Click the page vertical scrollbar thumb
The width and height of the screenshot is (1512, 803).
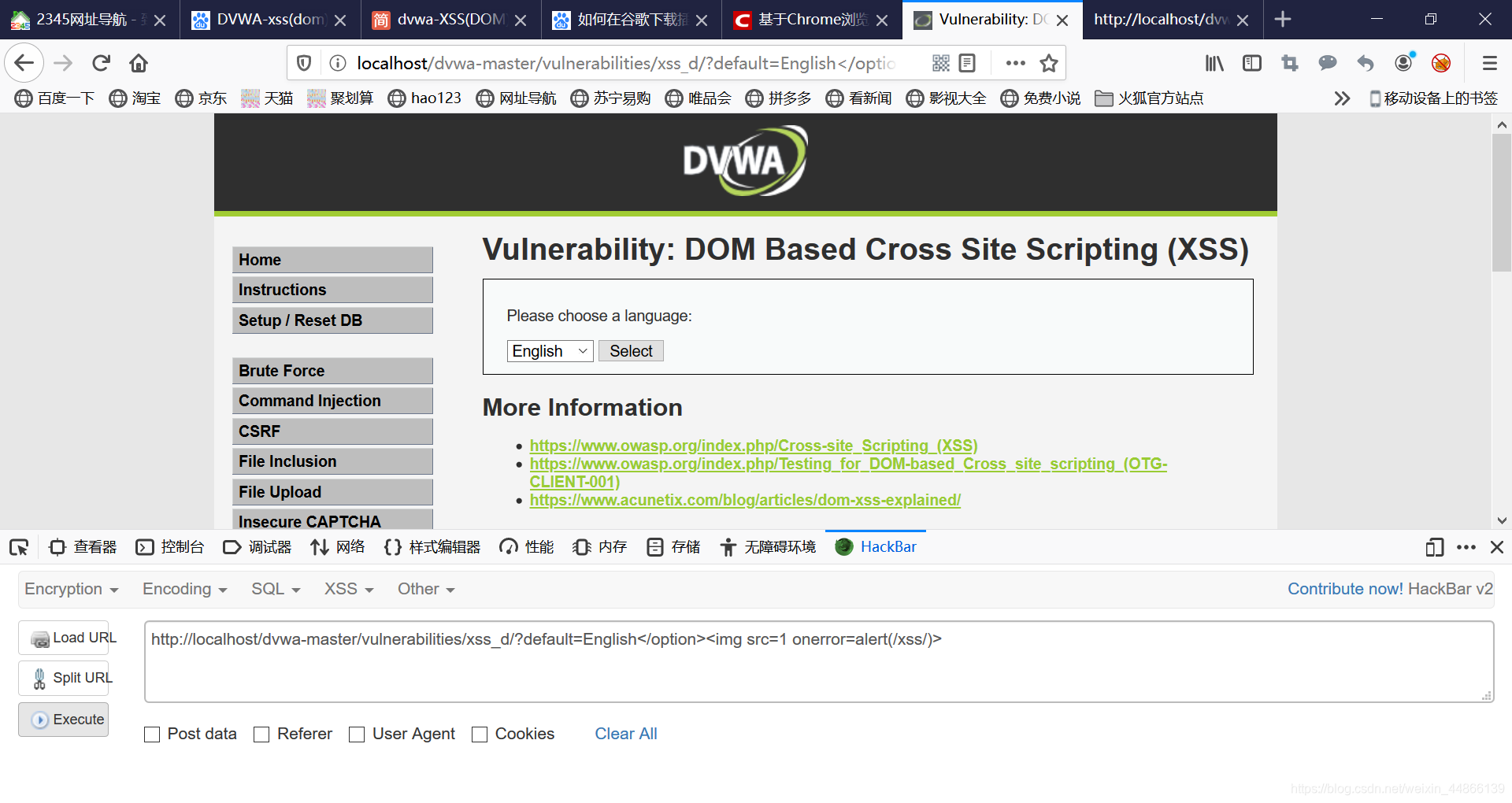(x=1502, y=203)
